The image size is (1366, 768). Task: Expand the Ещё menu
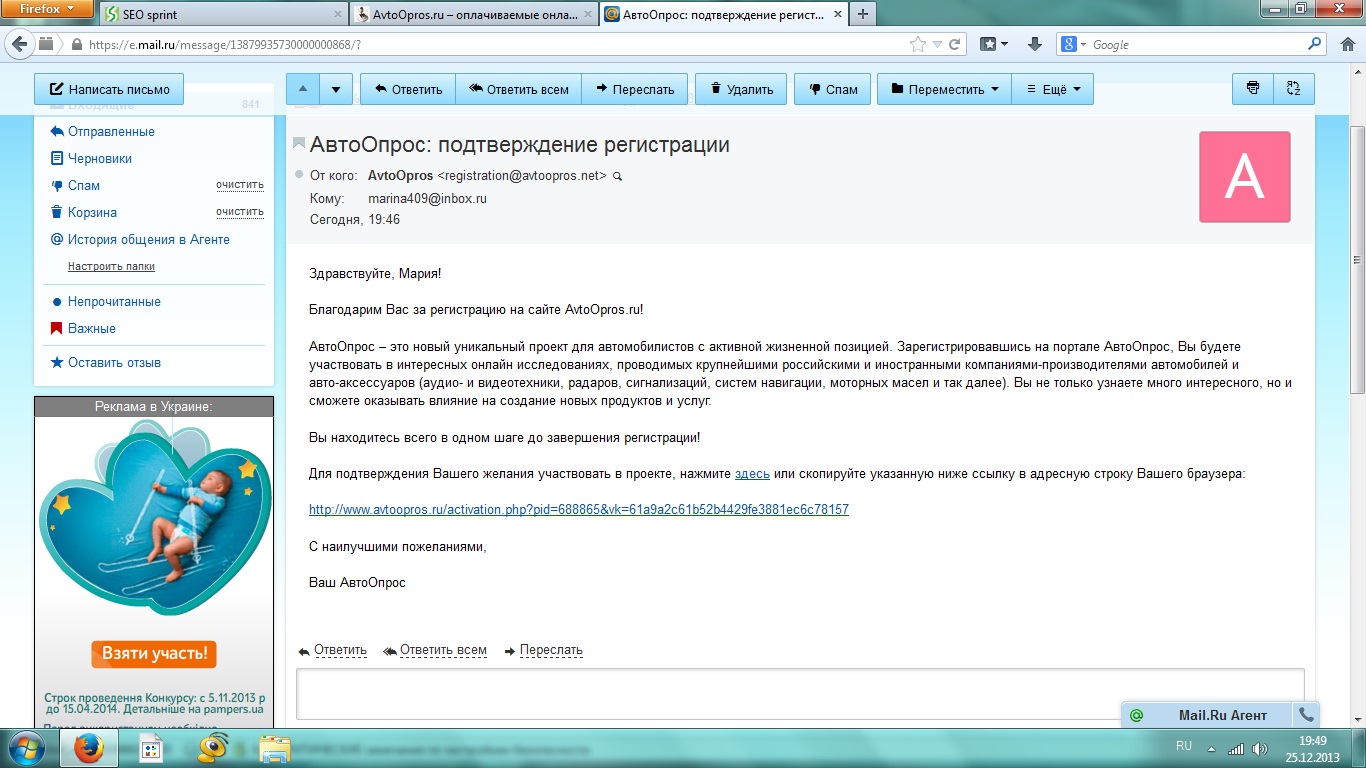tap(1052, 89)
